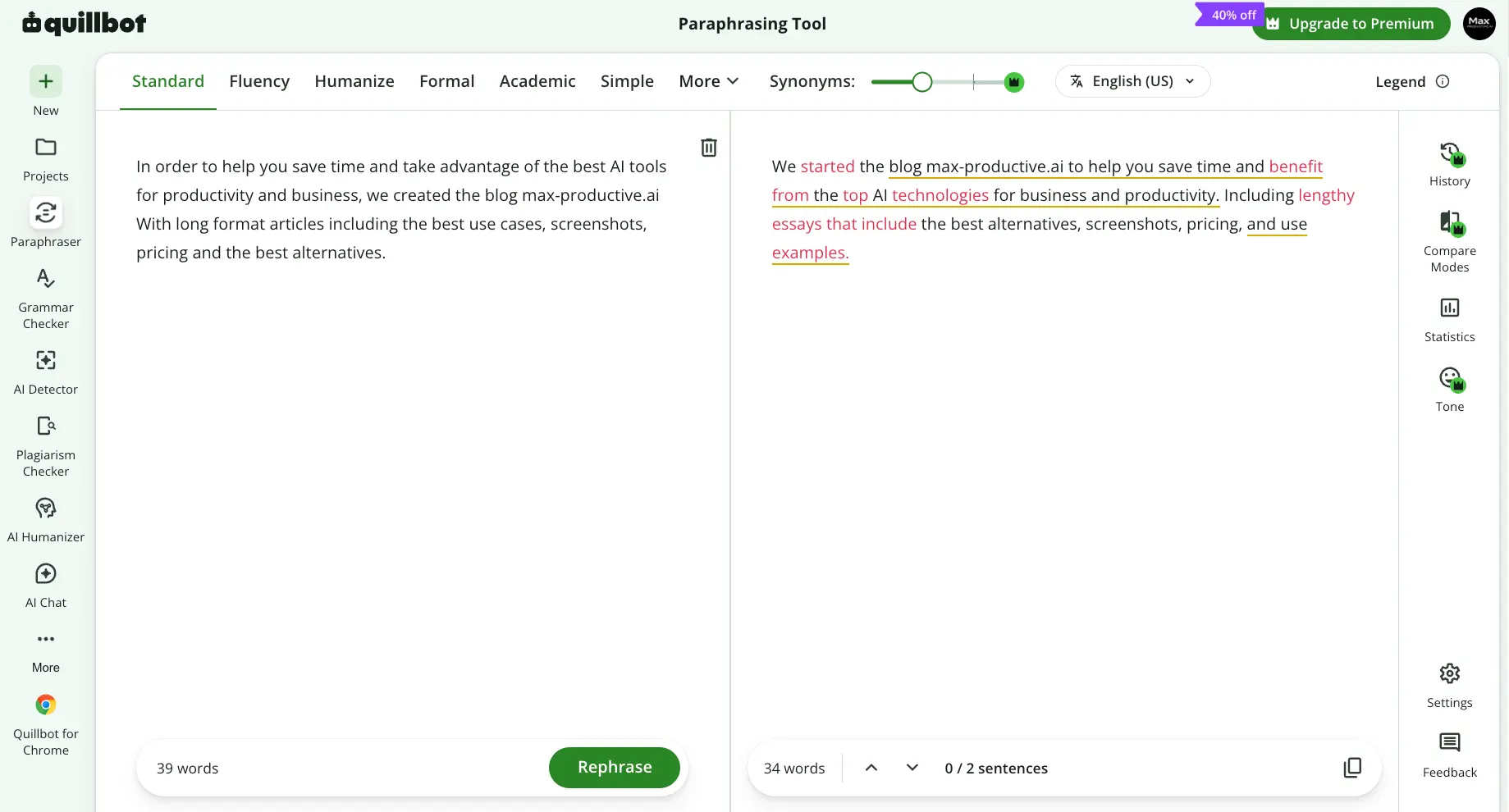1509x812 pixels.
Task: Go to next sentence with down arrow
Action: click(x=912, y=768)
